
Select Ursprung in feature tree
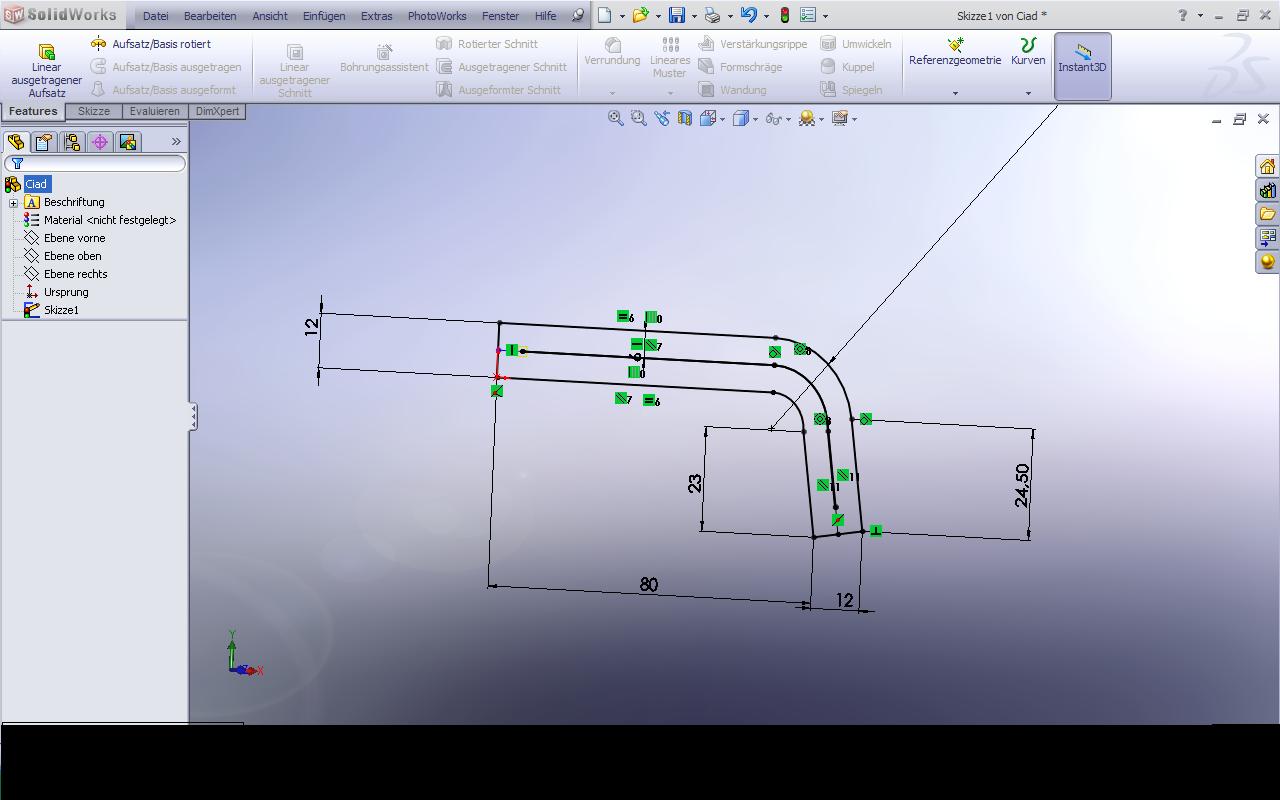point(66,292)
